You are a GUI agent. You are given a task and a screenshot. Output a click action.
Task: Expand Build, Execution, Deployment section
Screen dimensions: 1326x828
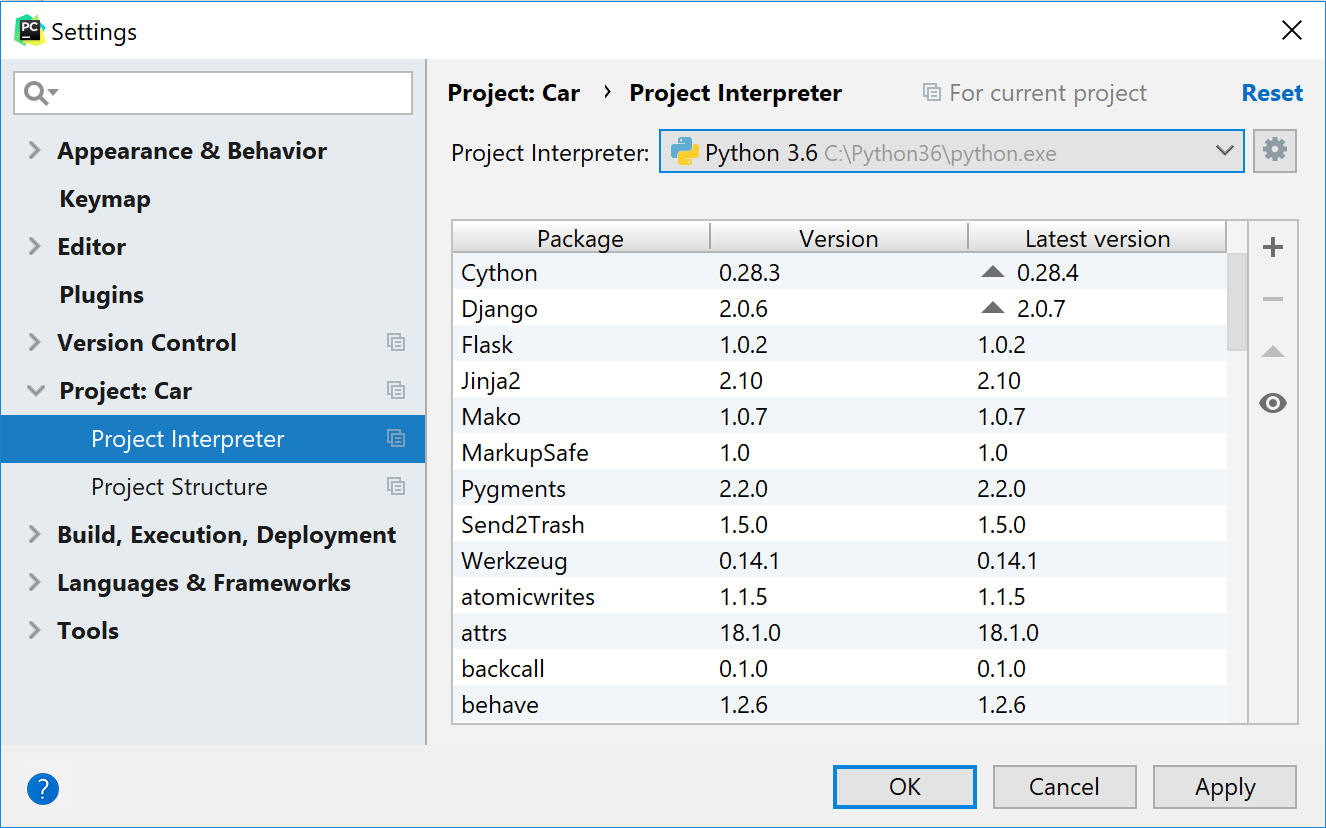click(35, 535)
